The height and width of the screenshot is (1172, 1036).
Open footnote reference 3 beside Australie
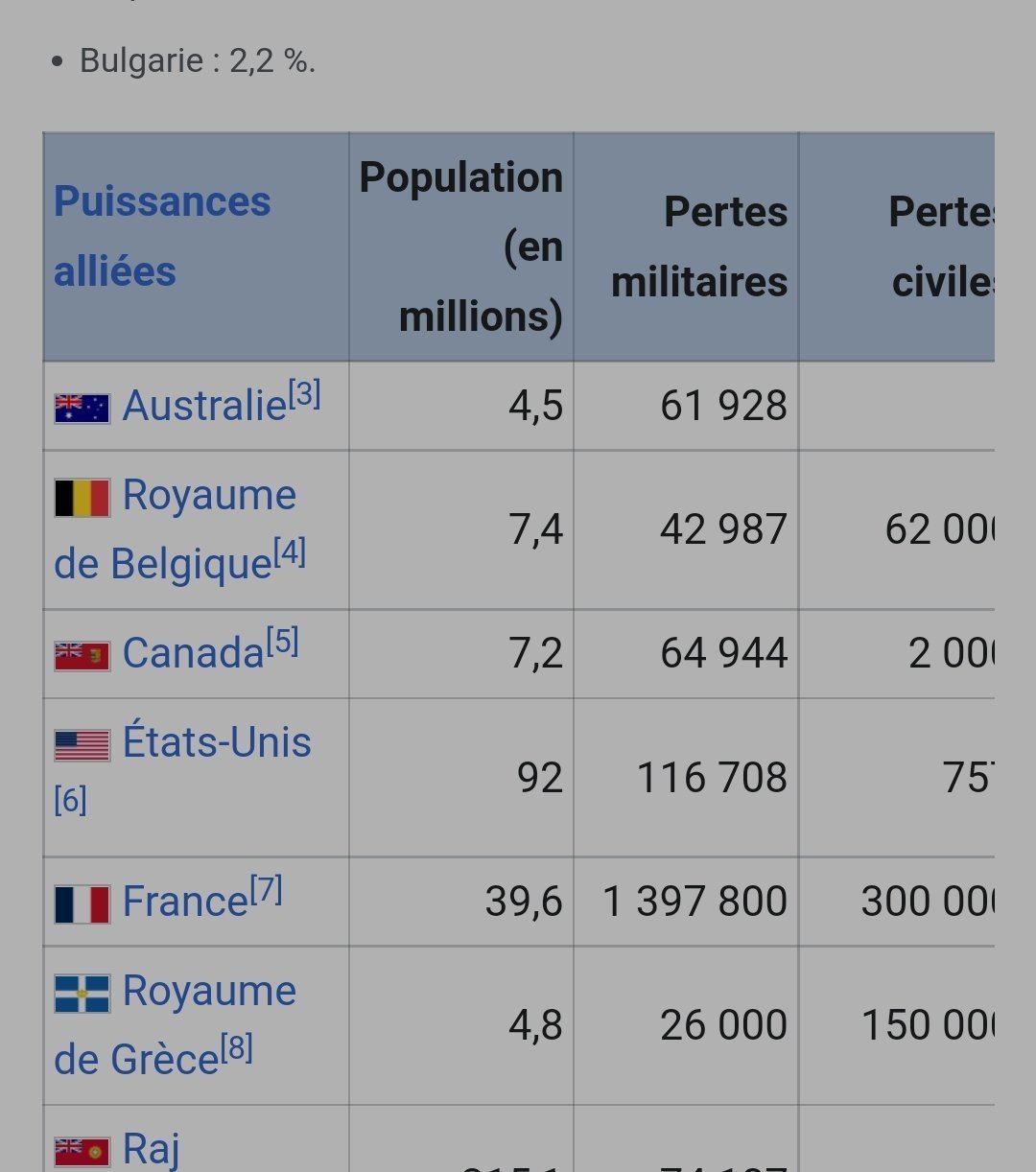coord(304,394)
